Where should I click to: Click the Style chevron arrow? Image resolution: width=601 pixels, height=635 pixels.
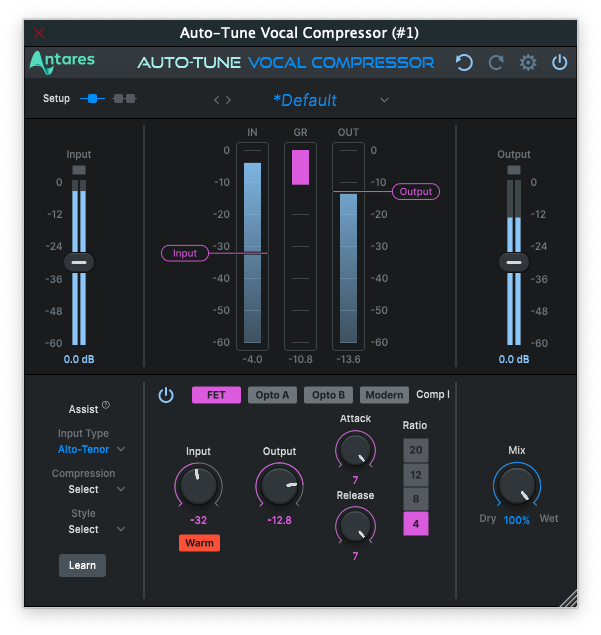[121, 529]
